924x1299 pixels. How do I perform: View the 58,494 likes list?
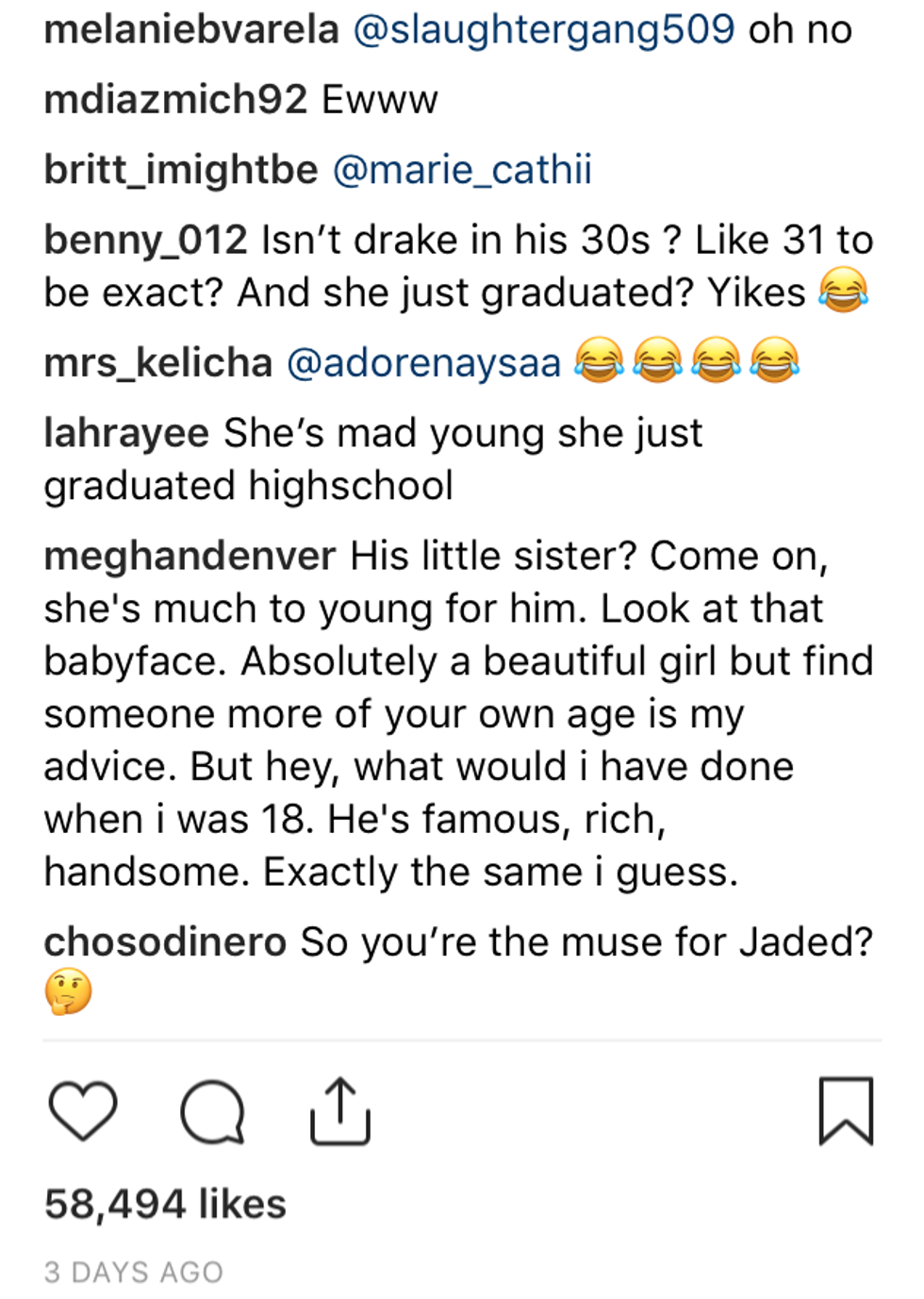click(x=165, y=1204)
